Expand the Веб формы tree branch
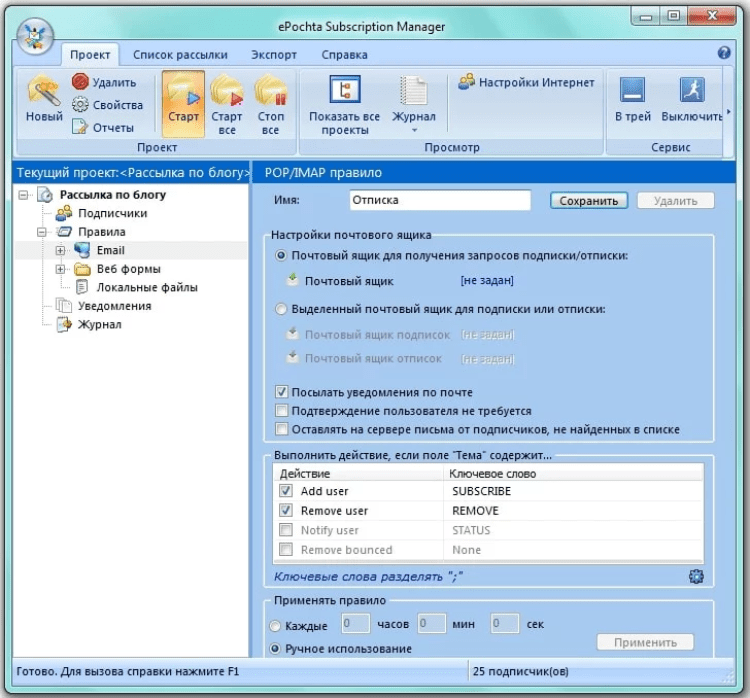The image size is (750, 698). pyautogui.click(x=60, y=269)
